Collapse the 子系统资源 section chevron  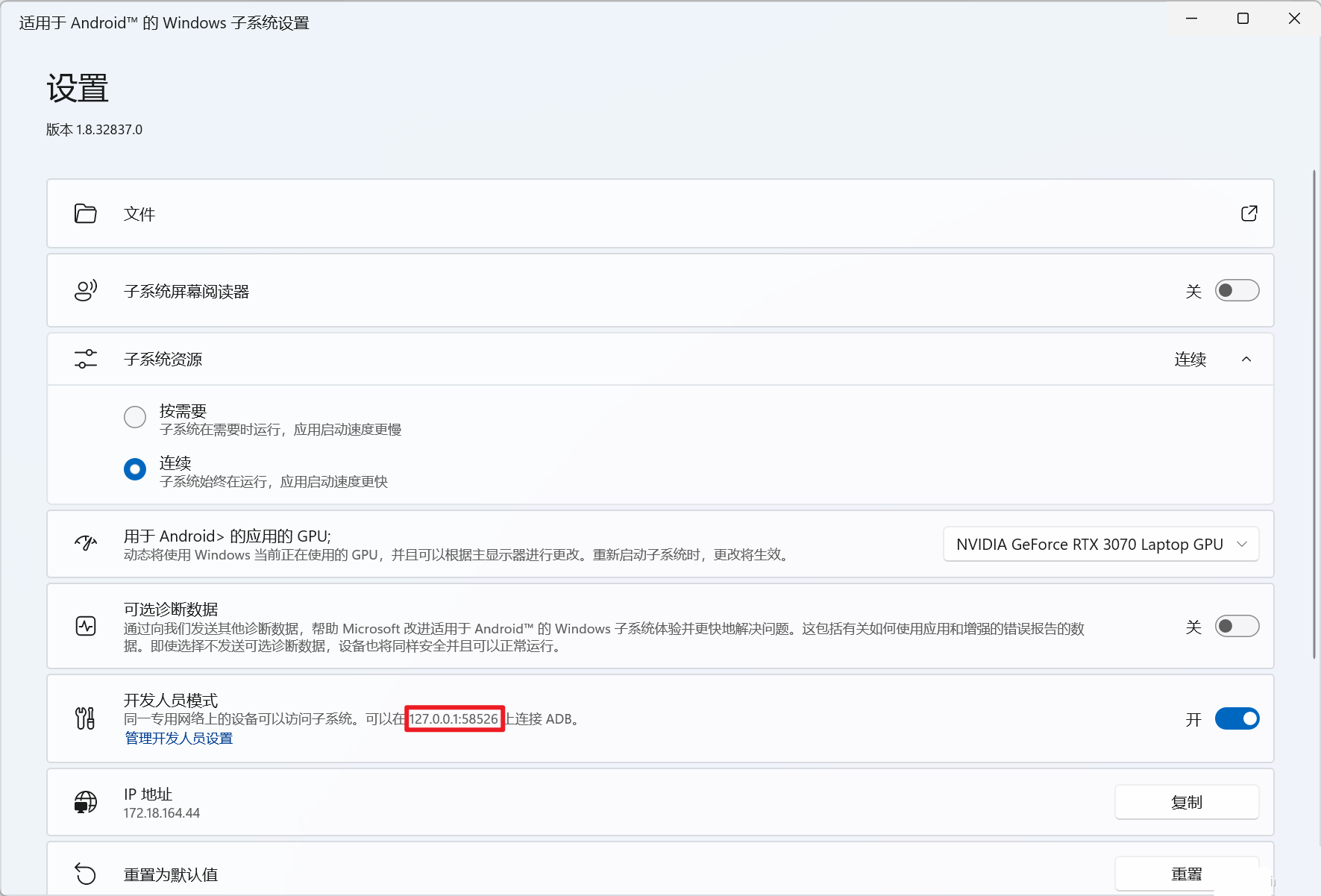(1246, 360)
